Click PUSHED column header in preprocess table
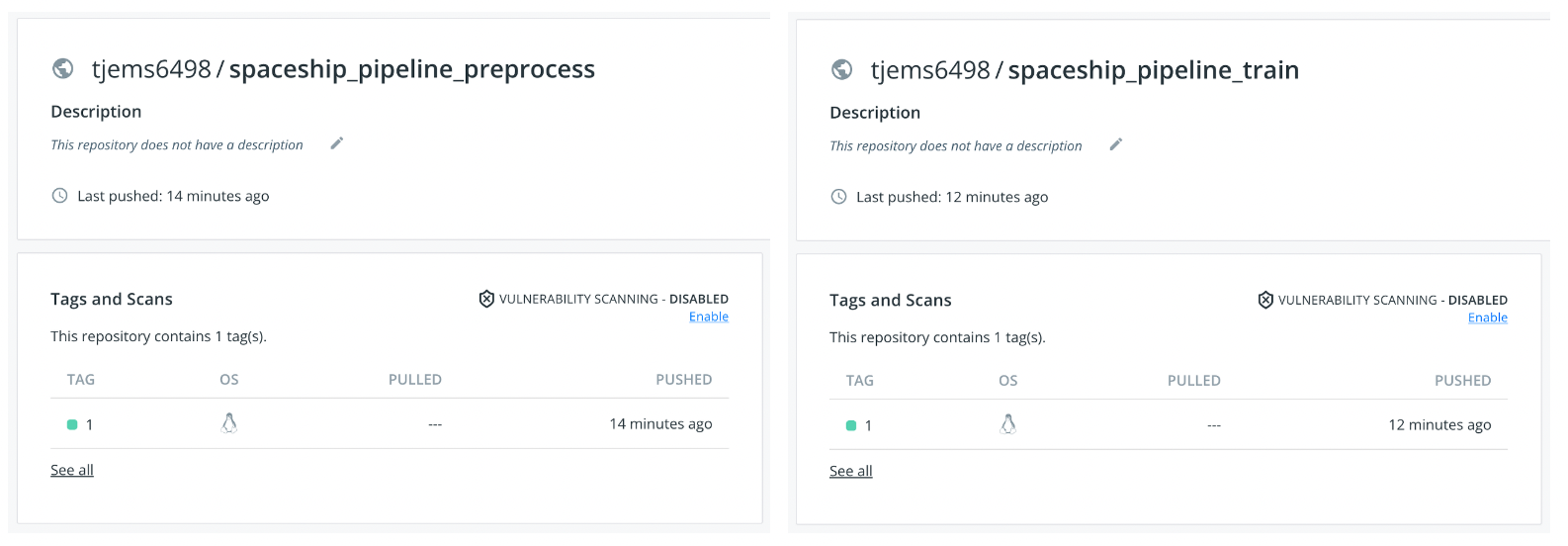 pyautogui.click(x=684, y=379)
